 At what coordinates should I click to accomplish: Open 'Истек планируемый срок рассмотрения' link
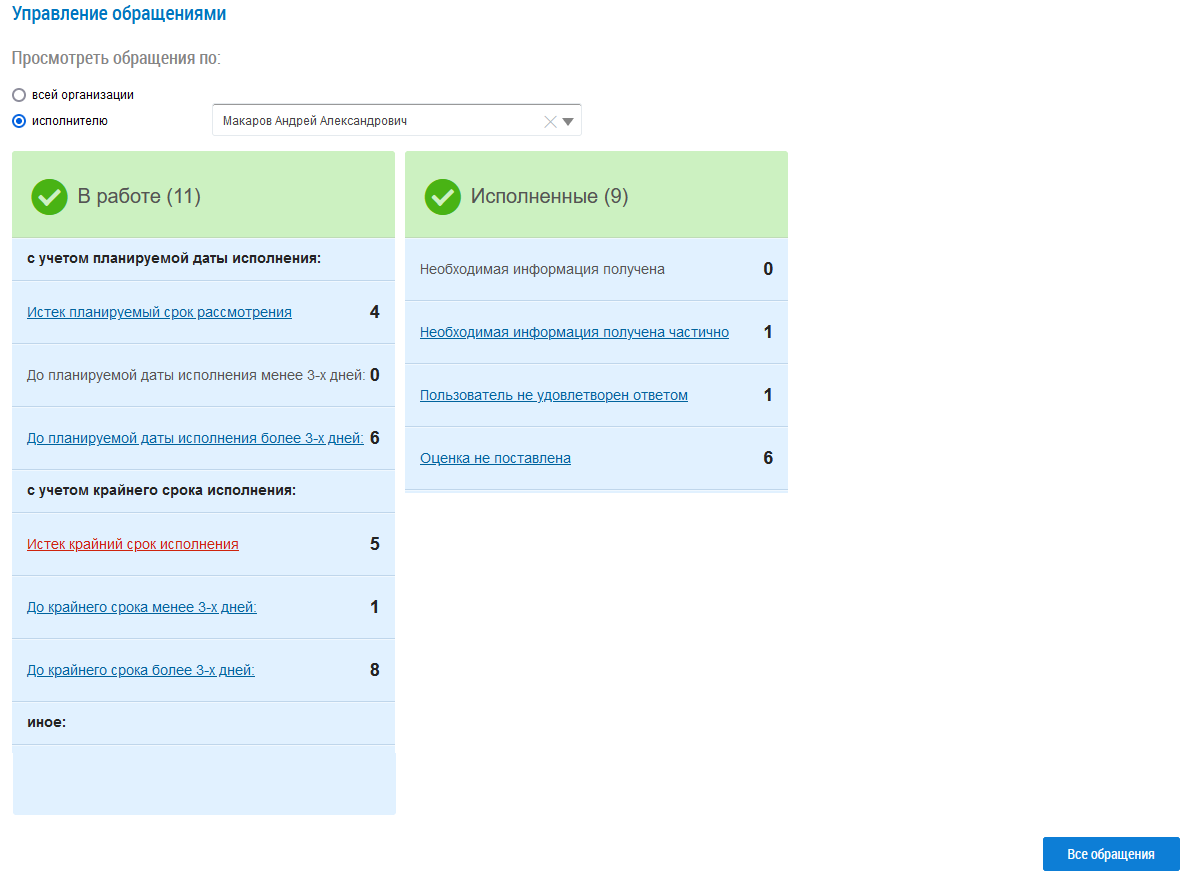159,312
